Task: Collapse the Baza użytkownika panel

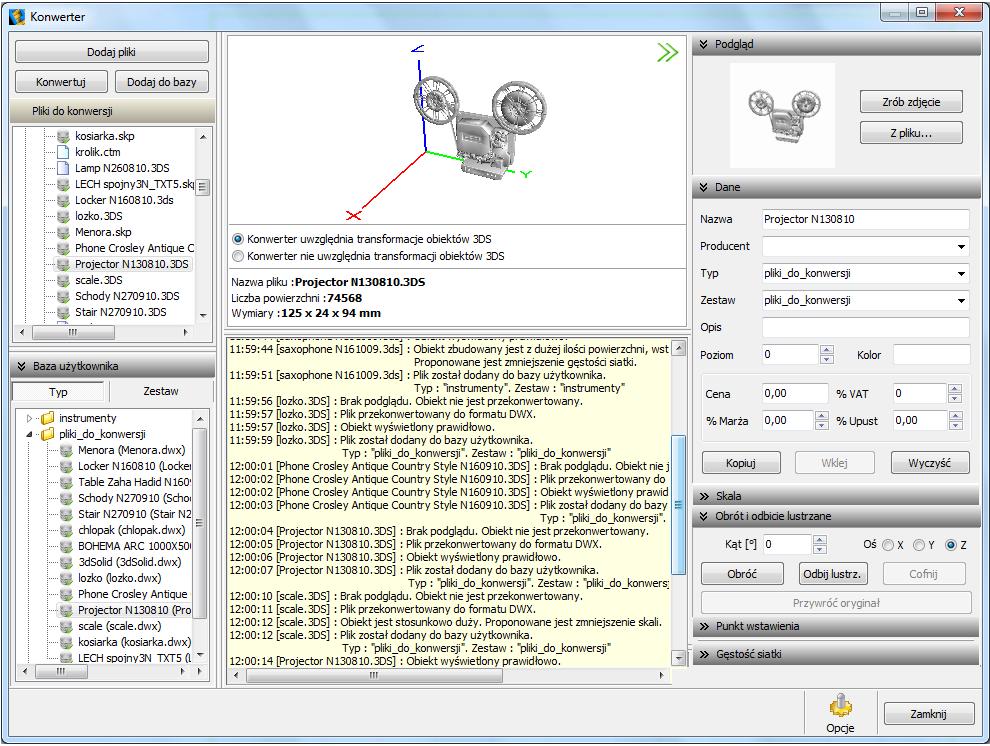Action: point(21,366)
